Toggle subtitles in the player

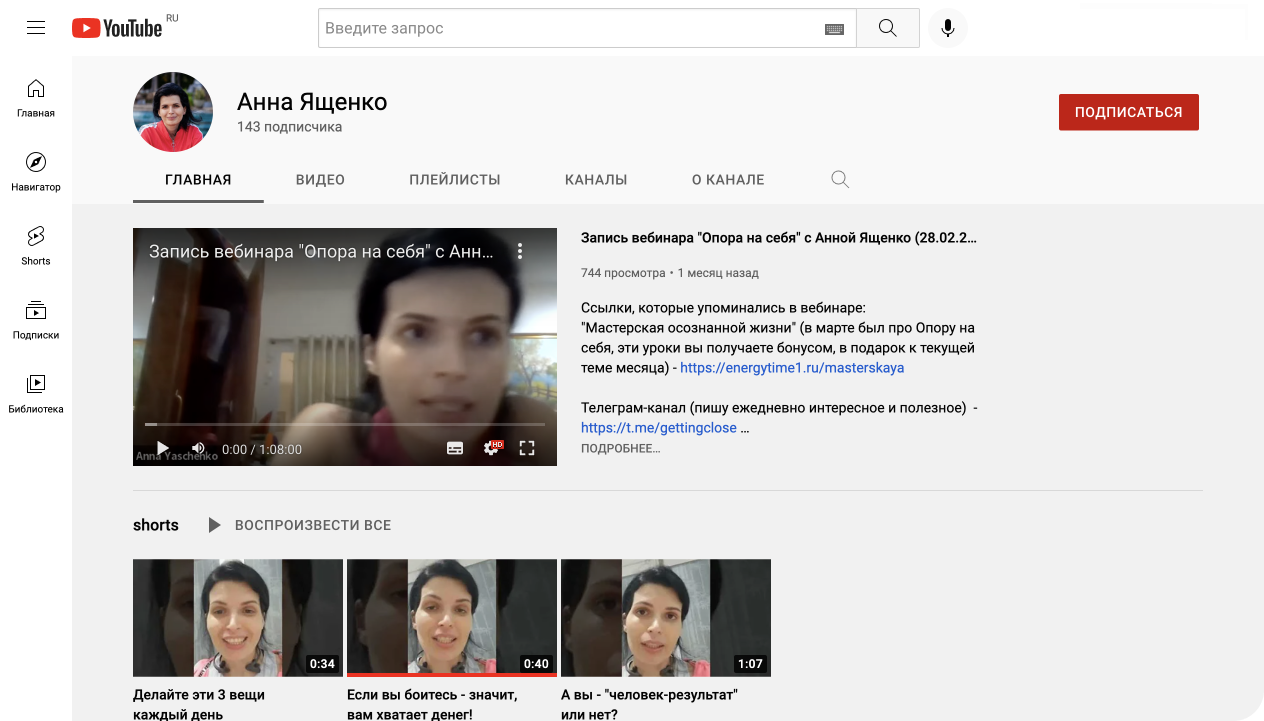[x=455, y=449]
